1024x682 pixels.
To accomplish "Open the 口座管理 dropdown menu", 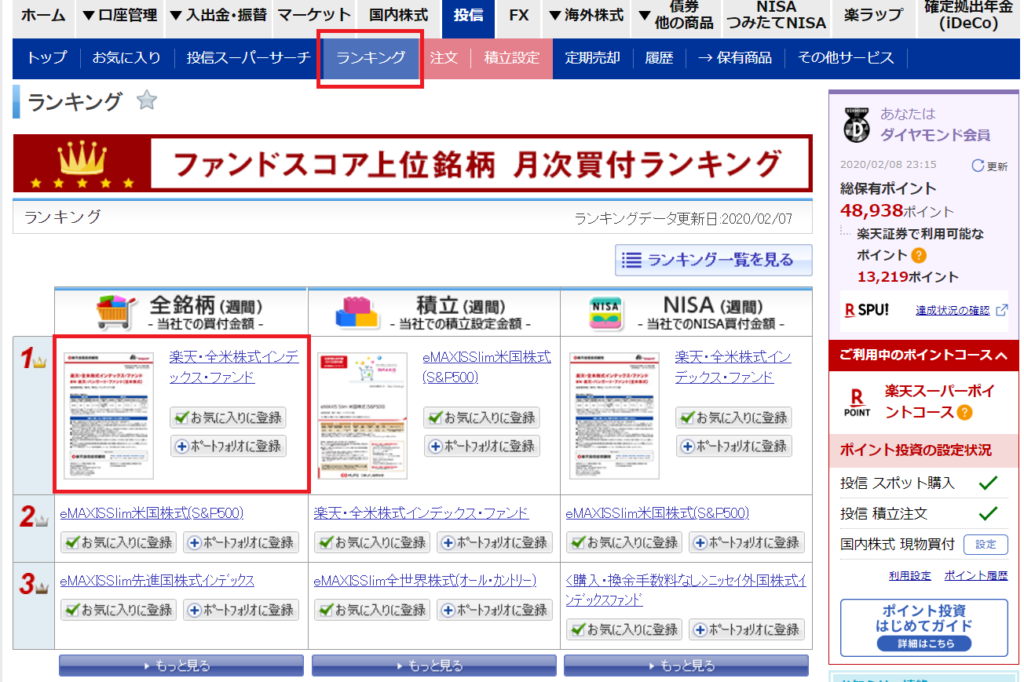I will click(x=120, y=15).
